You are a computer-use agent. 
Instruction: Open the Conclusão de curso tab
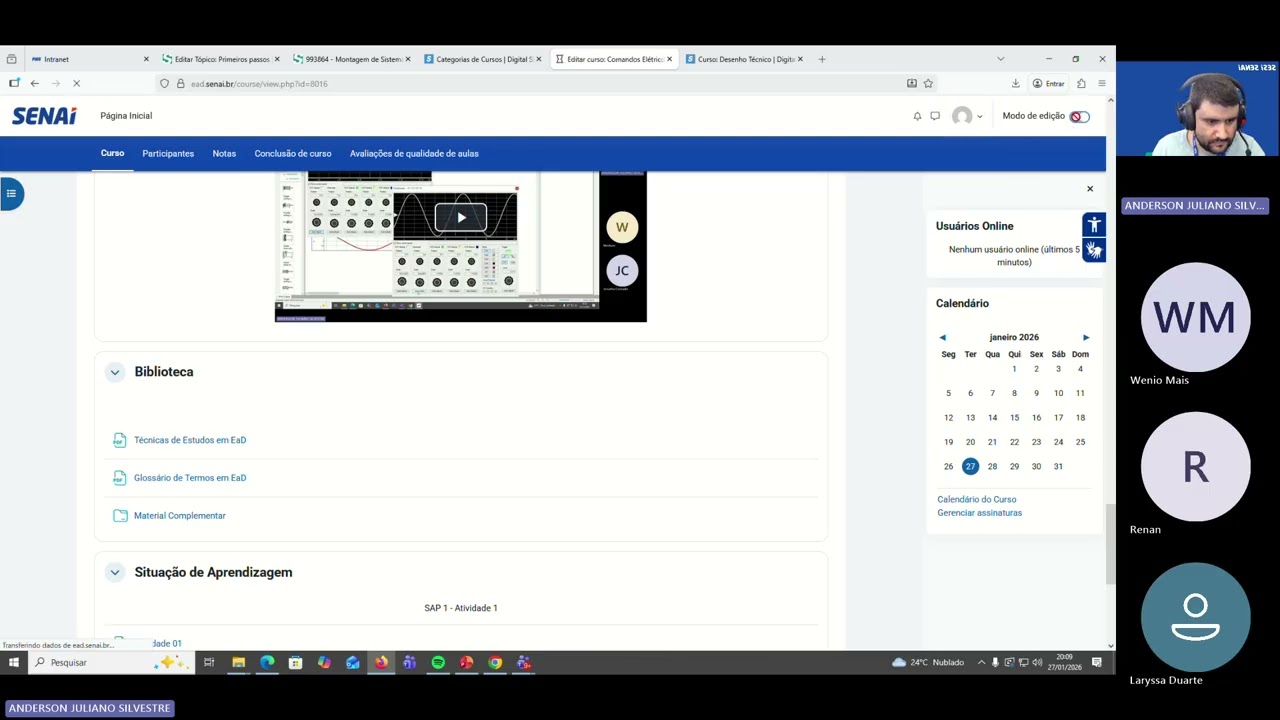click(x=293, y=153)
